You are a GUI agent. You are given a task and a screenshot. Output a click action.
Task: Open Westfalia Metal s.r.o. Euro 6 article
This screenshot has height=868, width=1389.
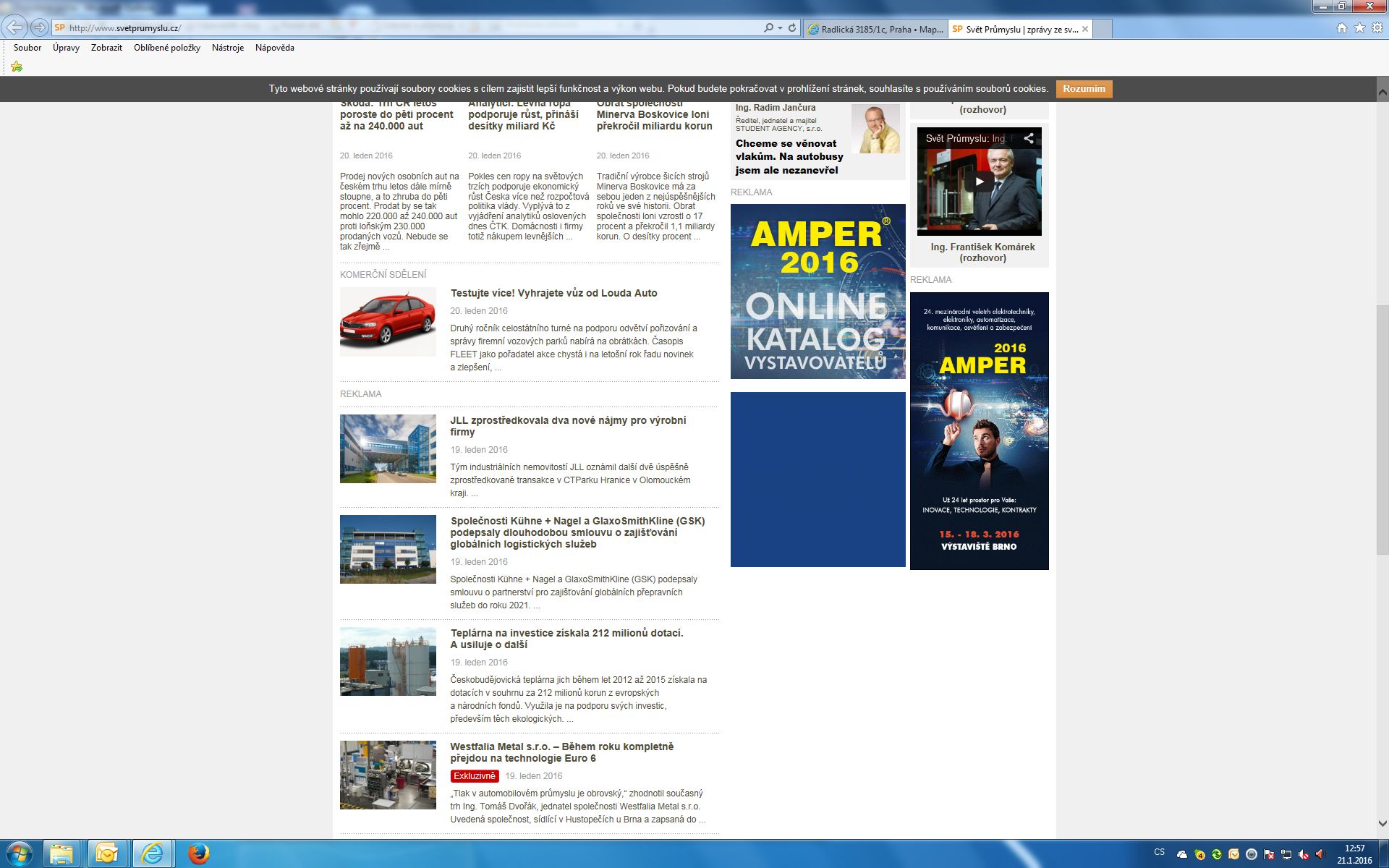[561, 752]
